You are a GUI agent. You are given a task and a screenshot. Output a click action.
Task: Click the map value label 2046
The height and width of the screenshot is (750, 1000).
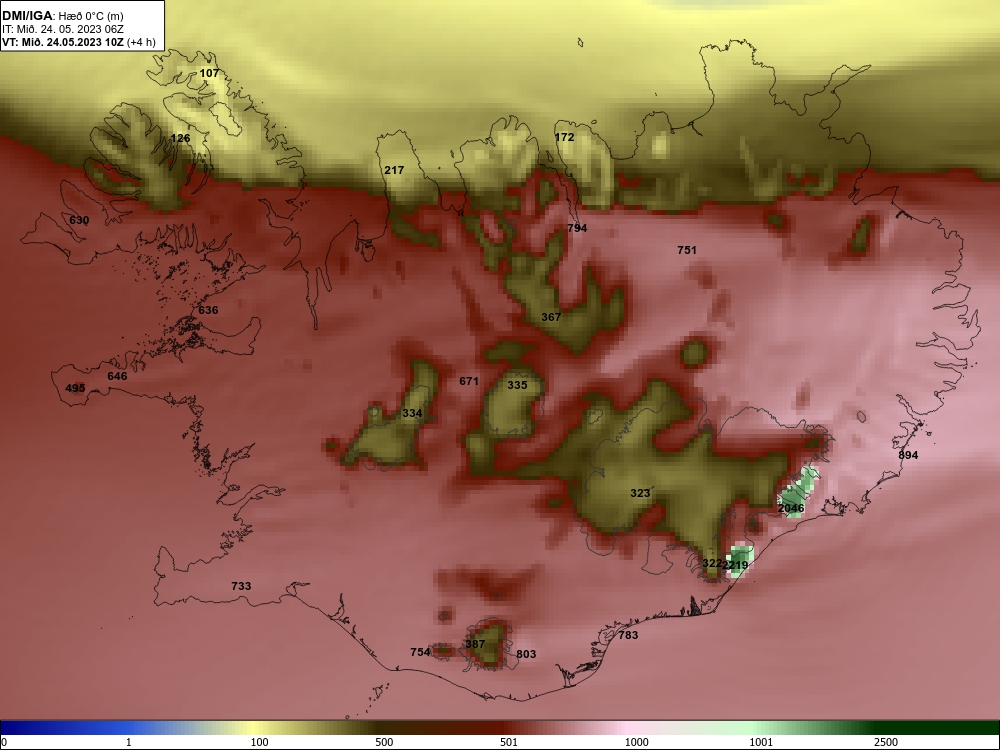click(791, 508)
